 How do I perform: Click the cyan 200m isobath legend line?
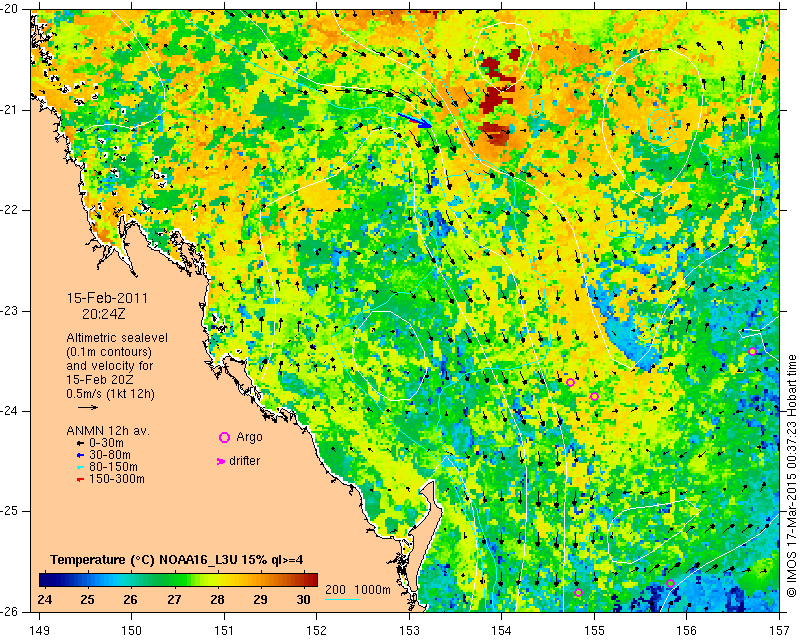click(x=342, y=599)
